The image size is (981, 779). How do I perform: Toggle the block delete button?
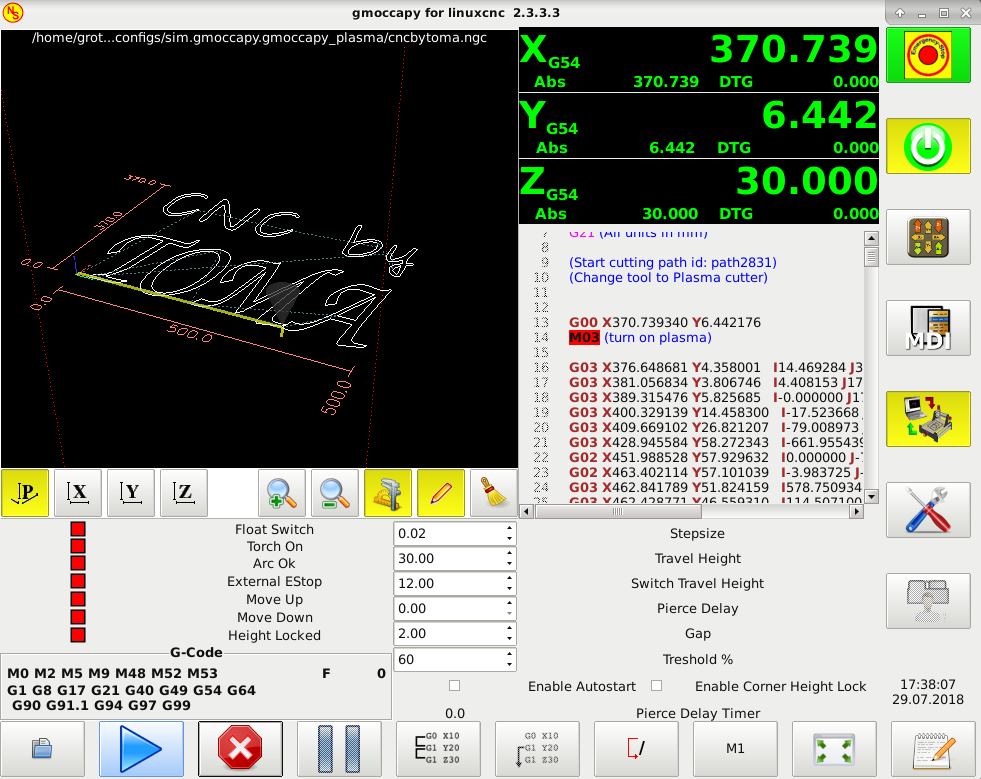pos(636,748)
